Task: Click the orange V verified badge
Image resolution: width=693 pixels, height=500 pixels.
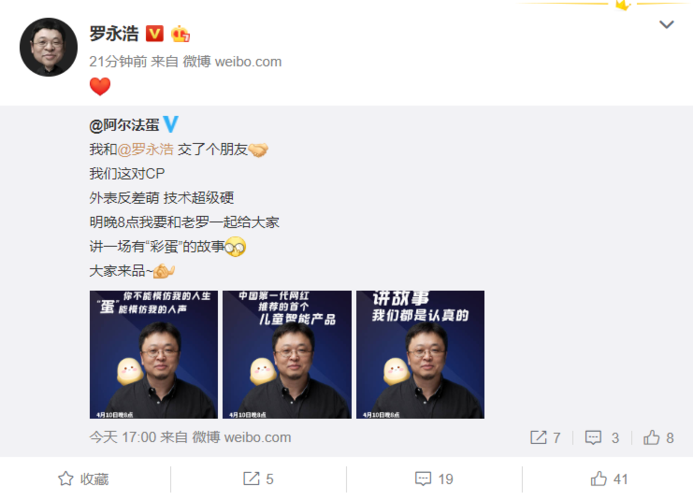Action: click(x=155, y=34)
